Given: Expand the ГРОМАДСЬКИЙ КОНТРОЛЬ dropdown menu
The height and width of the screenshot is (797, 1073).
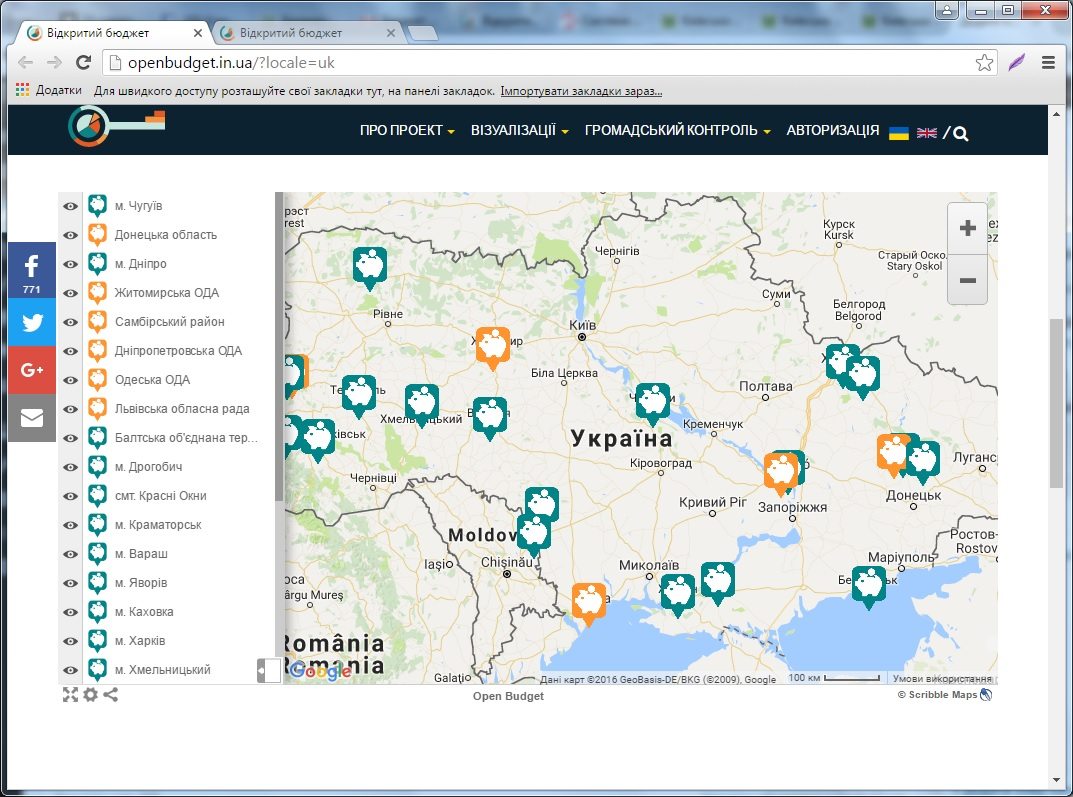Looking at the screenshot, I should 677,130.
